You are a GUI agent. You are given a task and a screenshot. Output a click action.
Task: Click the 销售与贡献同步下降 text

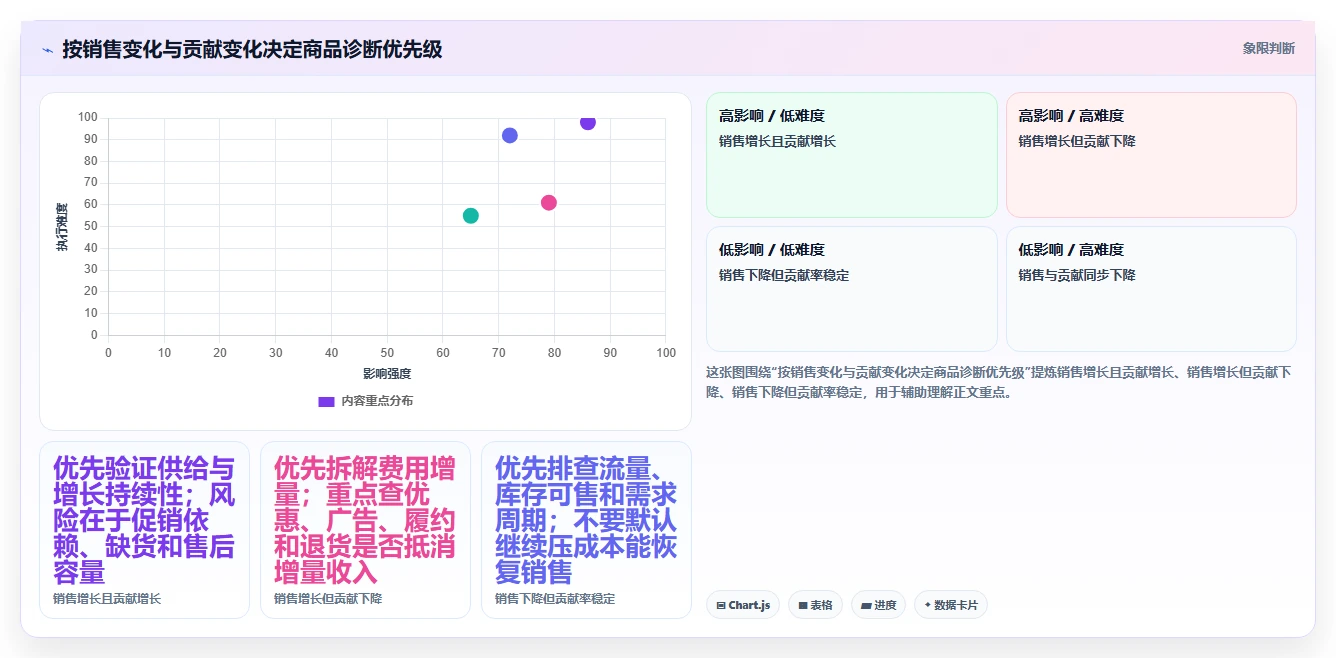[x=1077, y=275]
